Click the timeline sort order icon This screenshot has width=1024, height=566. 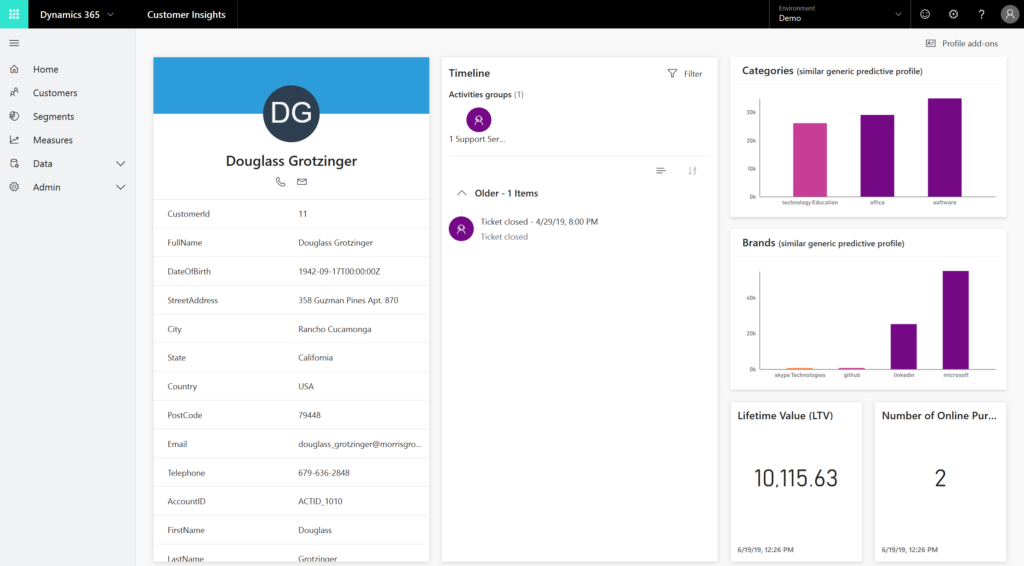pos(692,171)
